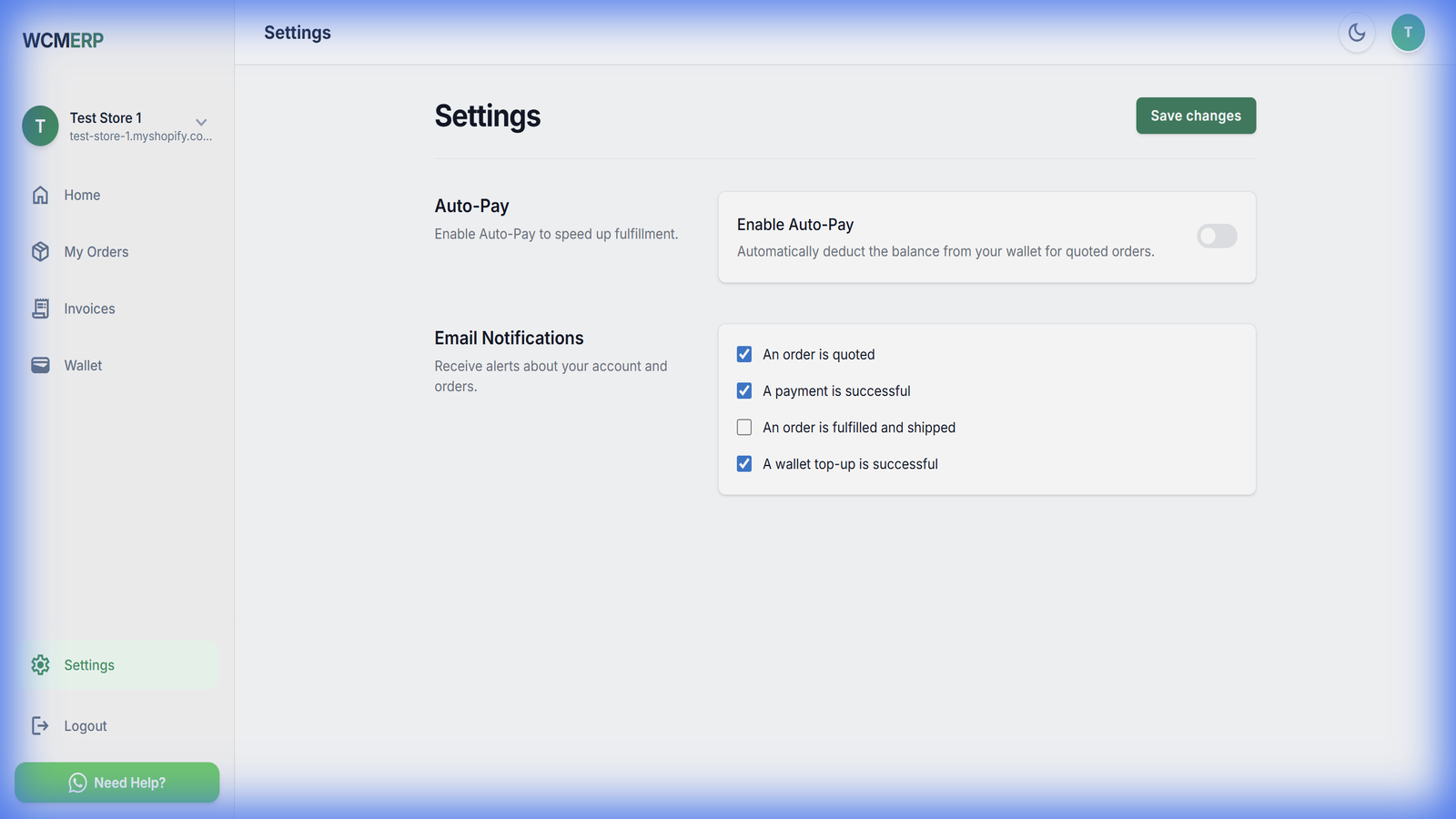Screen dimensions: 1456x819
Task: Click the Save changes button
Action: [1196, 116]
